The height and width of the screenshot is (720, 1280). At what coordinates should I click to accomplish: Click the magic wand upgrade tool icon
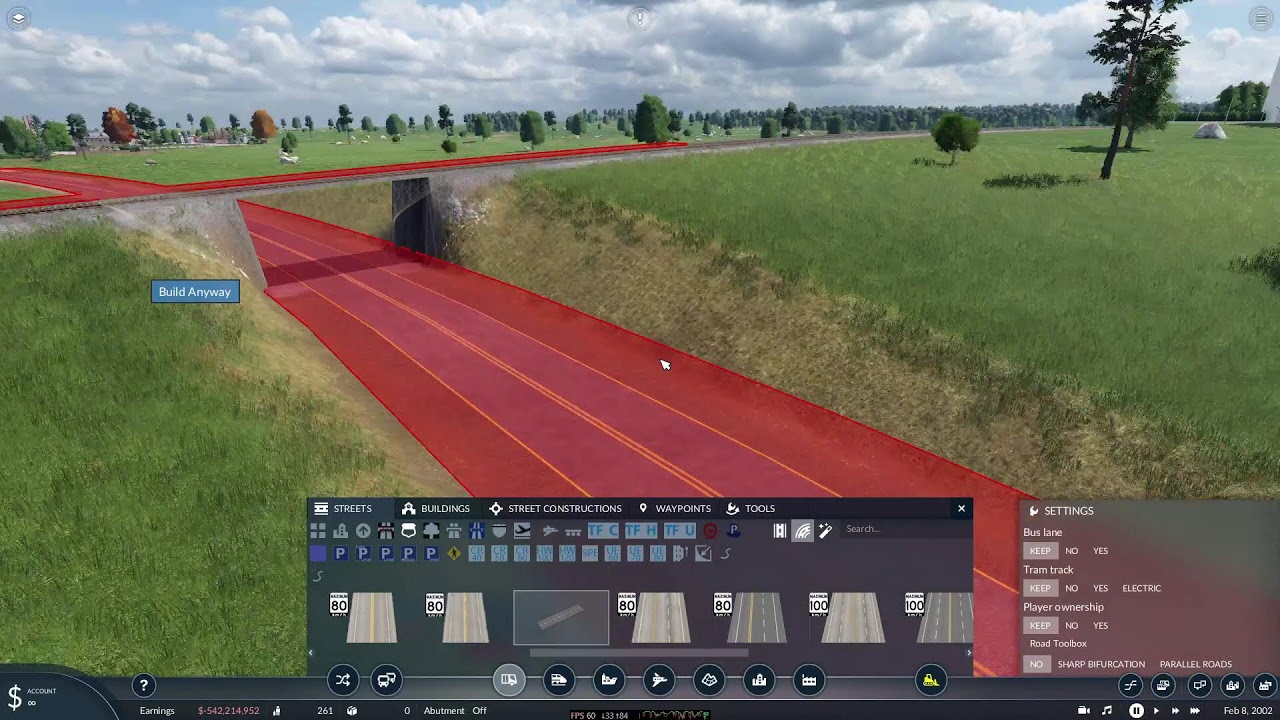coord(825,531)
